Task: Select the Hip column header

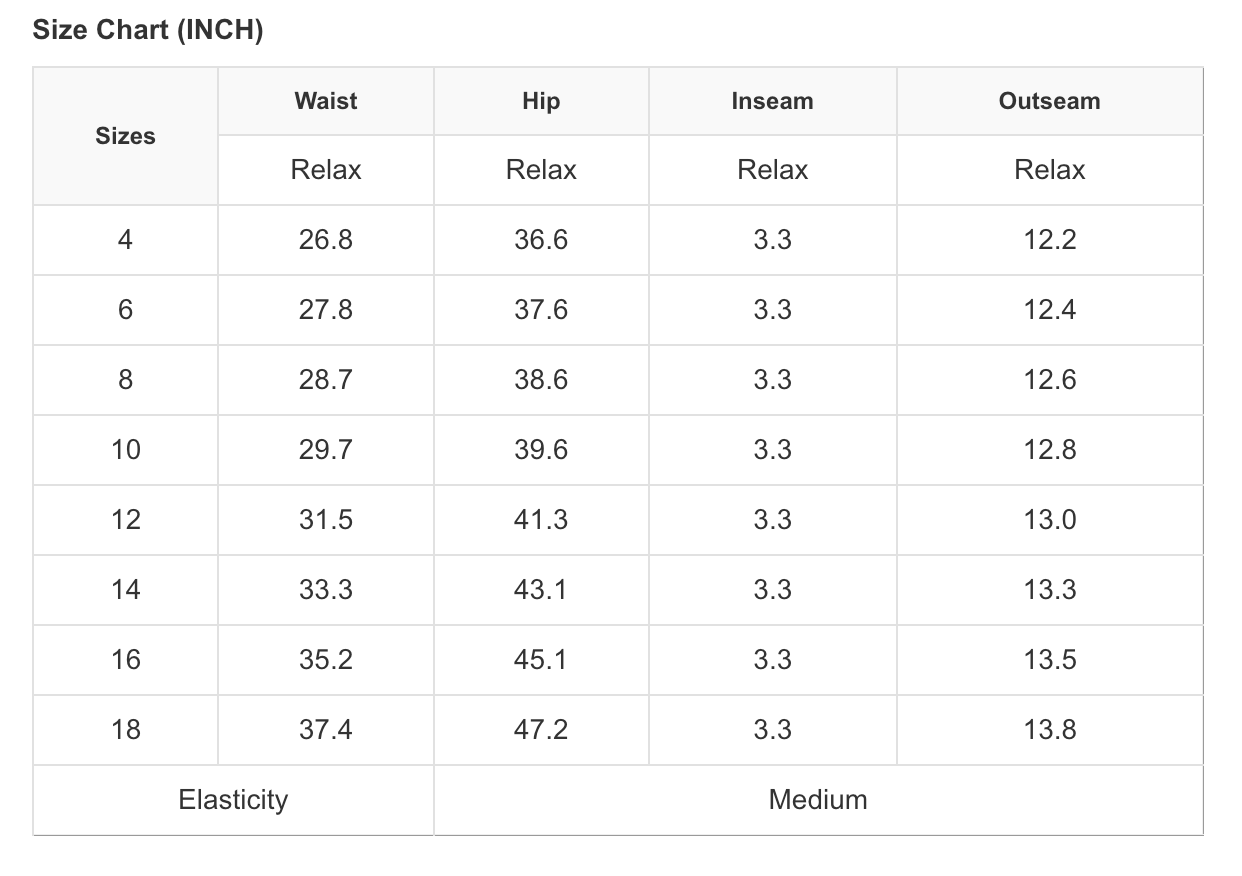Action: click(x=541, y=101)
